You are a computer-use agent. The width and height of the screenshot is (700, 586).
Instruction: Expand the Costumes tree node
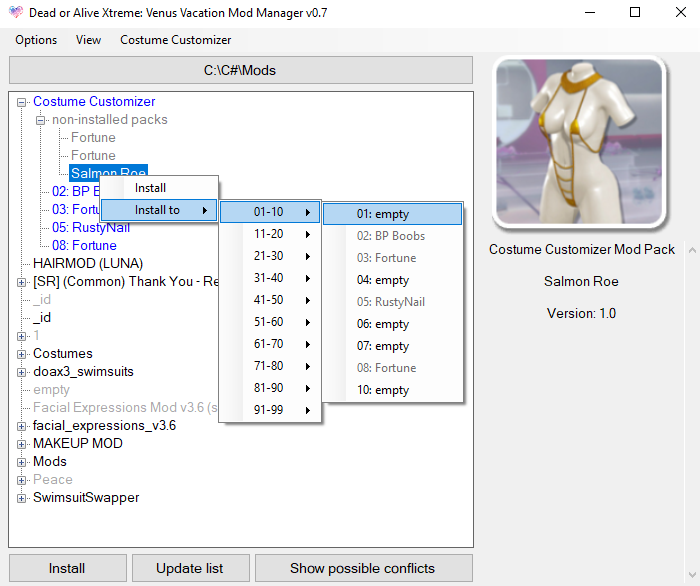point(21,354)
